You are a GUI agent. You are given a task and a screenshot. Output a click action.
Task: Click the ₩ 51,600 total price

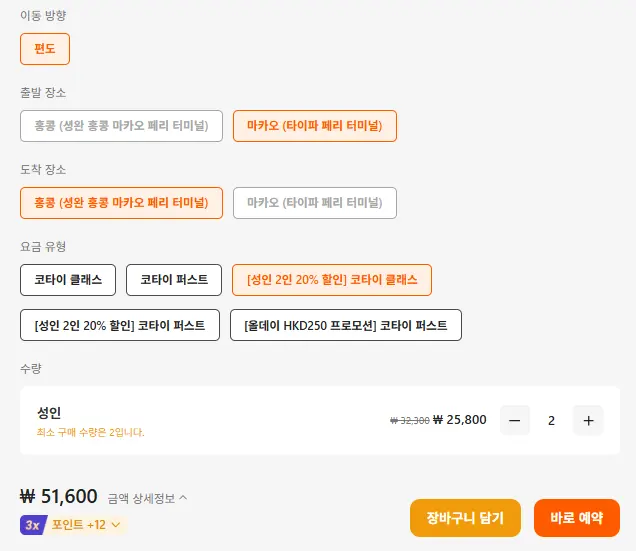coord(59,496)
